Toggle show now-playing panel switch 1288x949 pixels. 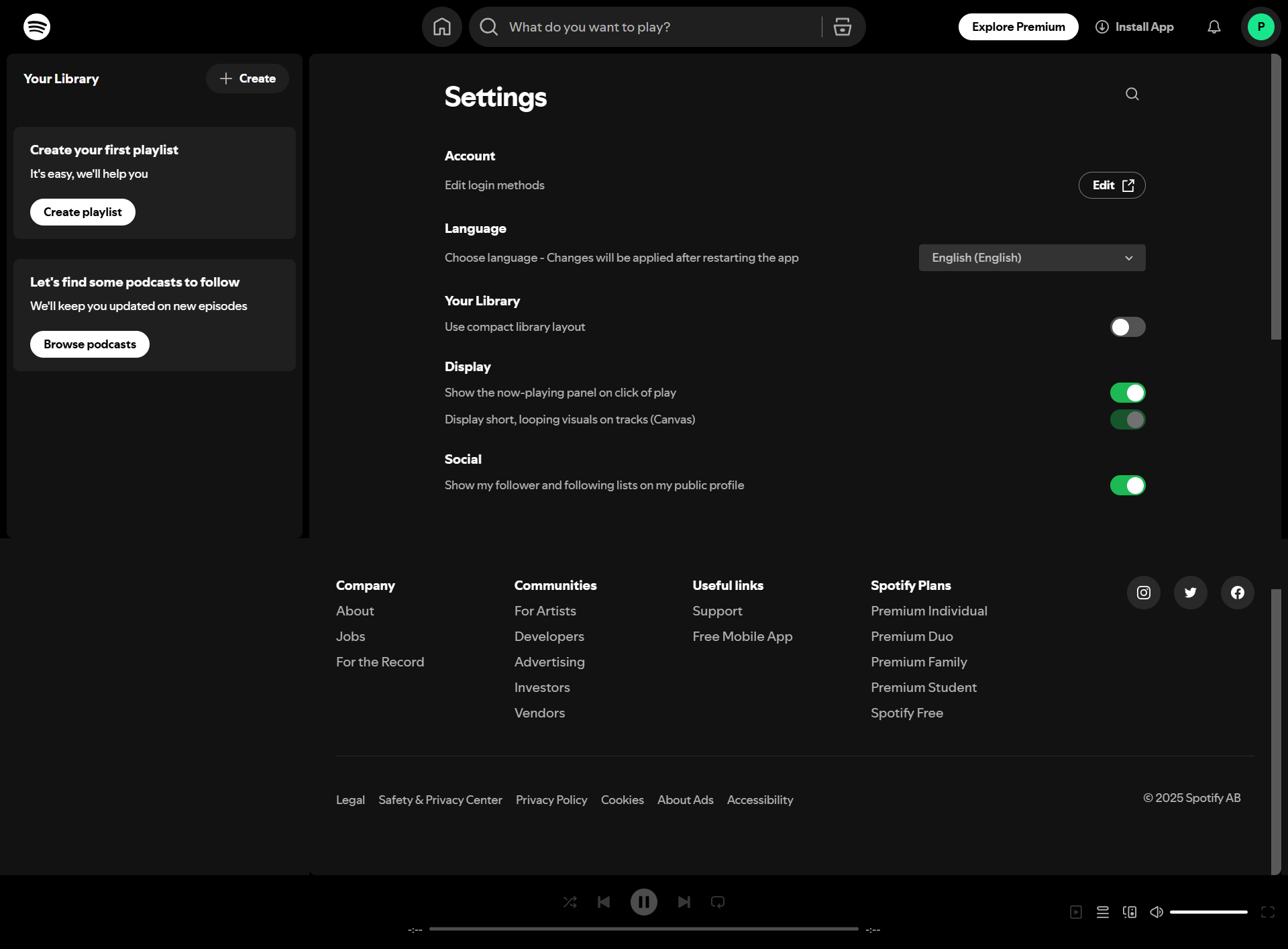pyautogui.click(x=1128, y=393)
